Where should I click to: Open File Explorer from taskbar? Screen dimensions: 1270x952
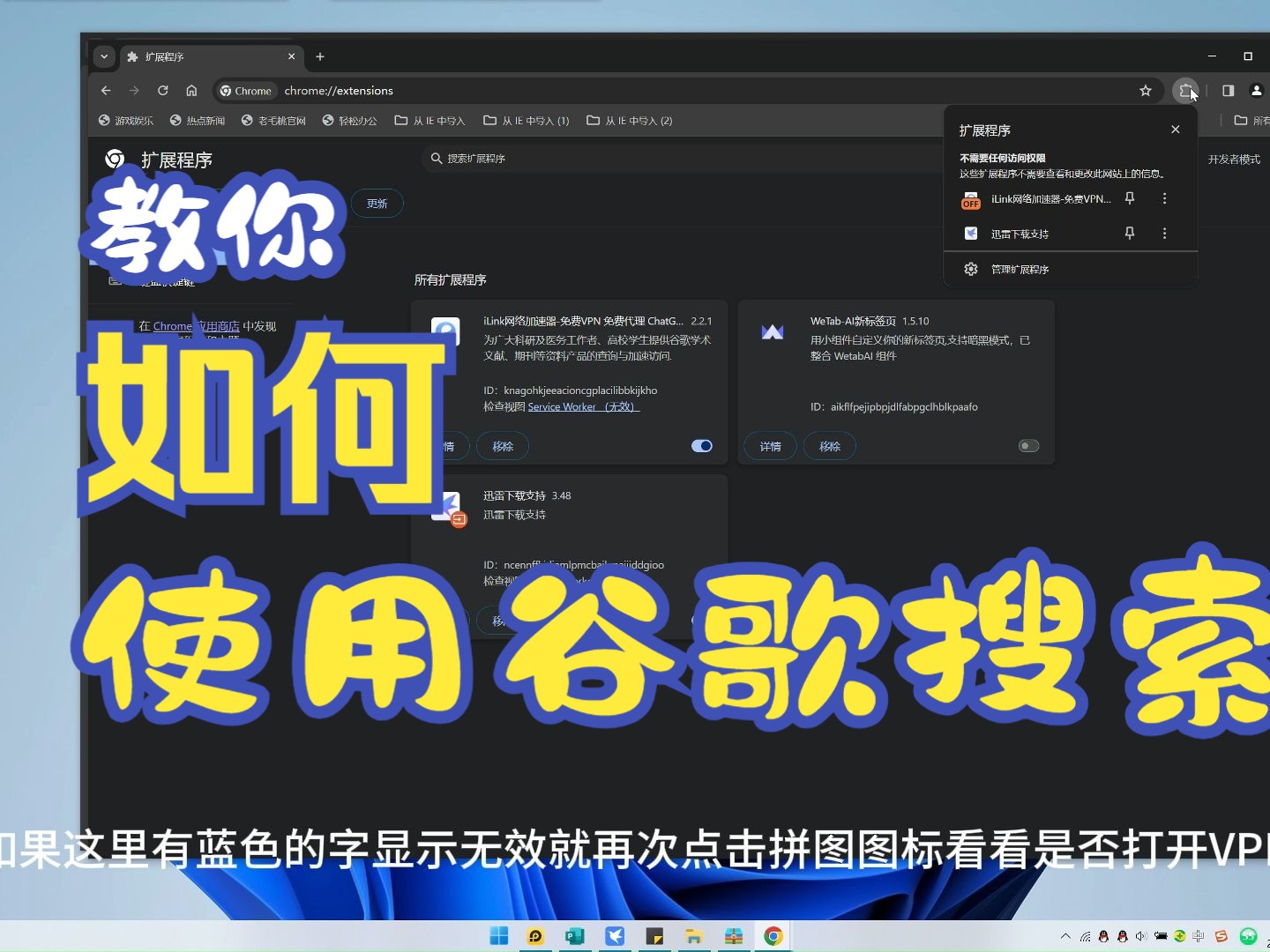694,936
